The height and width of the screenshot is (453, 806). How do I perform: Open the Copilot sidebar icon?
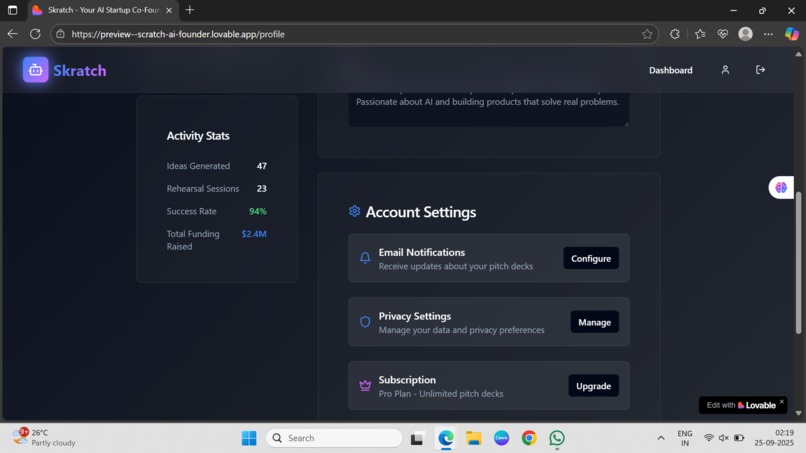click(x=792, y=34)
